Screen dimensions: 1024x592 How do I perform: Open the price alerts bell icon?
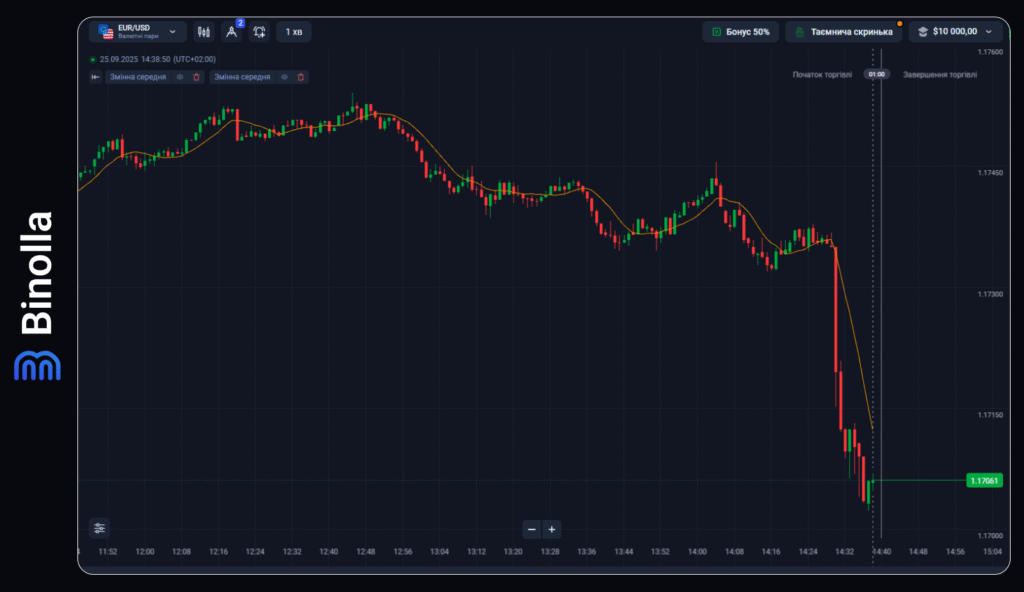coord(259,32)
